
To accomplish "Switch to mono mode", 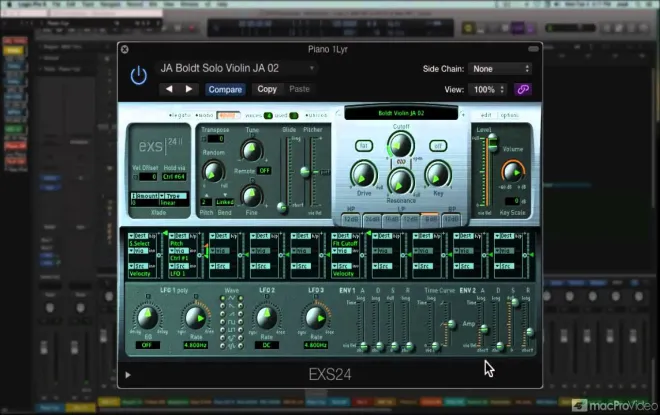I will 204,115.
